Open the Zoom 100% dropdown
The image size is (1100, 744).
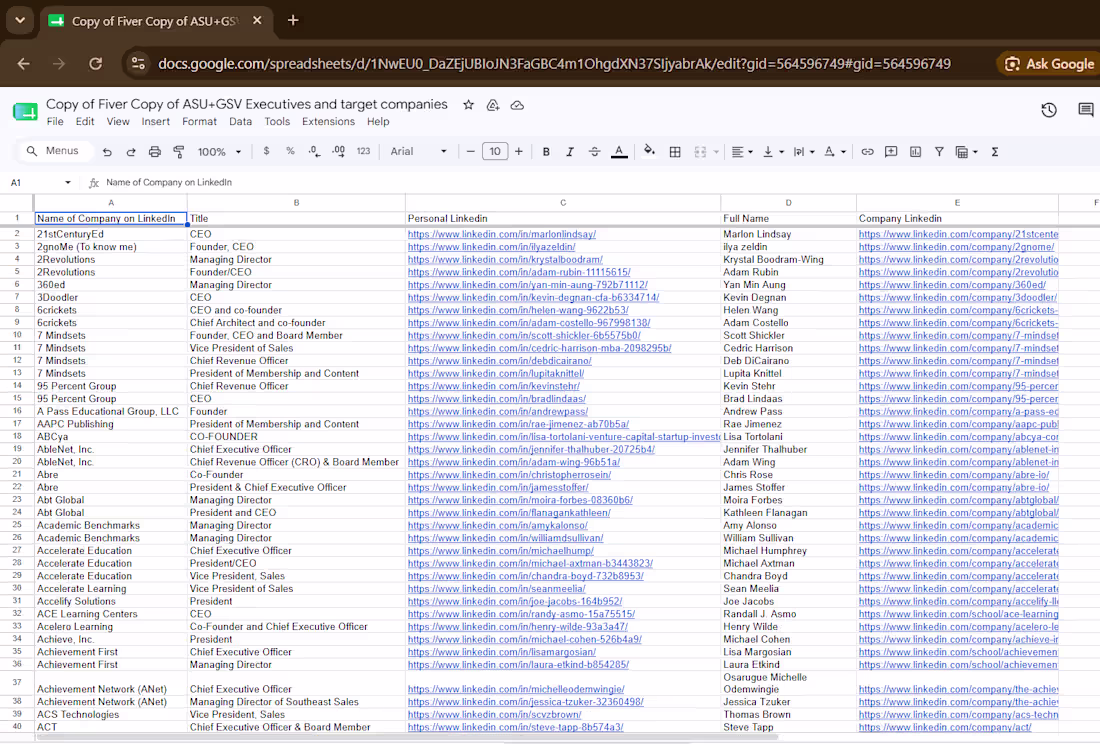pyautogui.click(x=220, y=151)
